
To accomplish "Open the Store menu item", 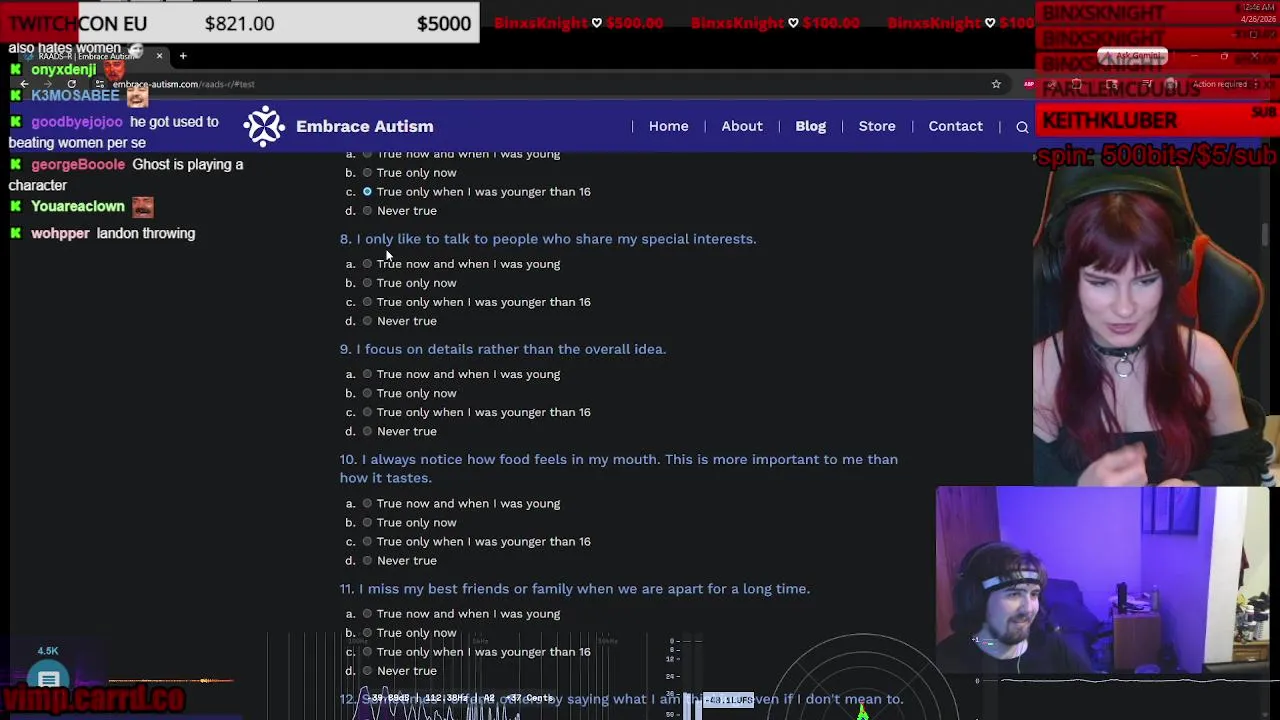I will [877, 126].
